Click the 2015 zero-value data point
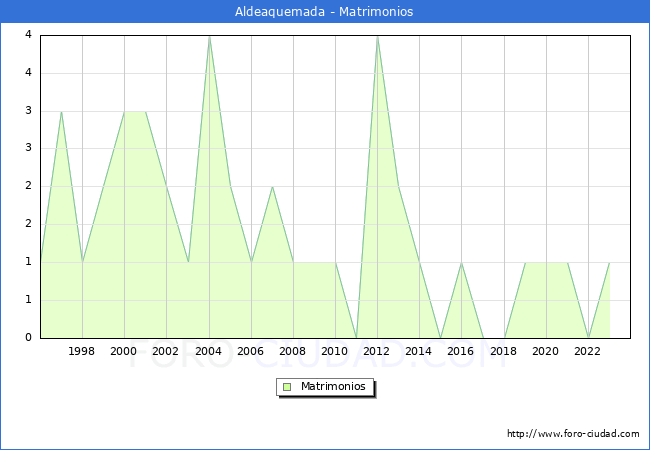The image size is (650, 450). (x=441, y=338)
